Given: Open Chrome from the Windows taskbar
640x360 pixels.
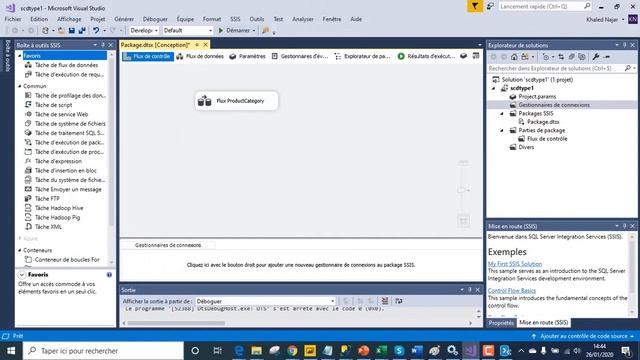Looking at the screenshot, I should point(292,351).
